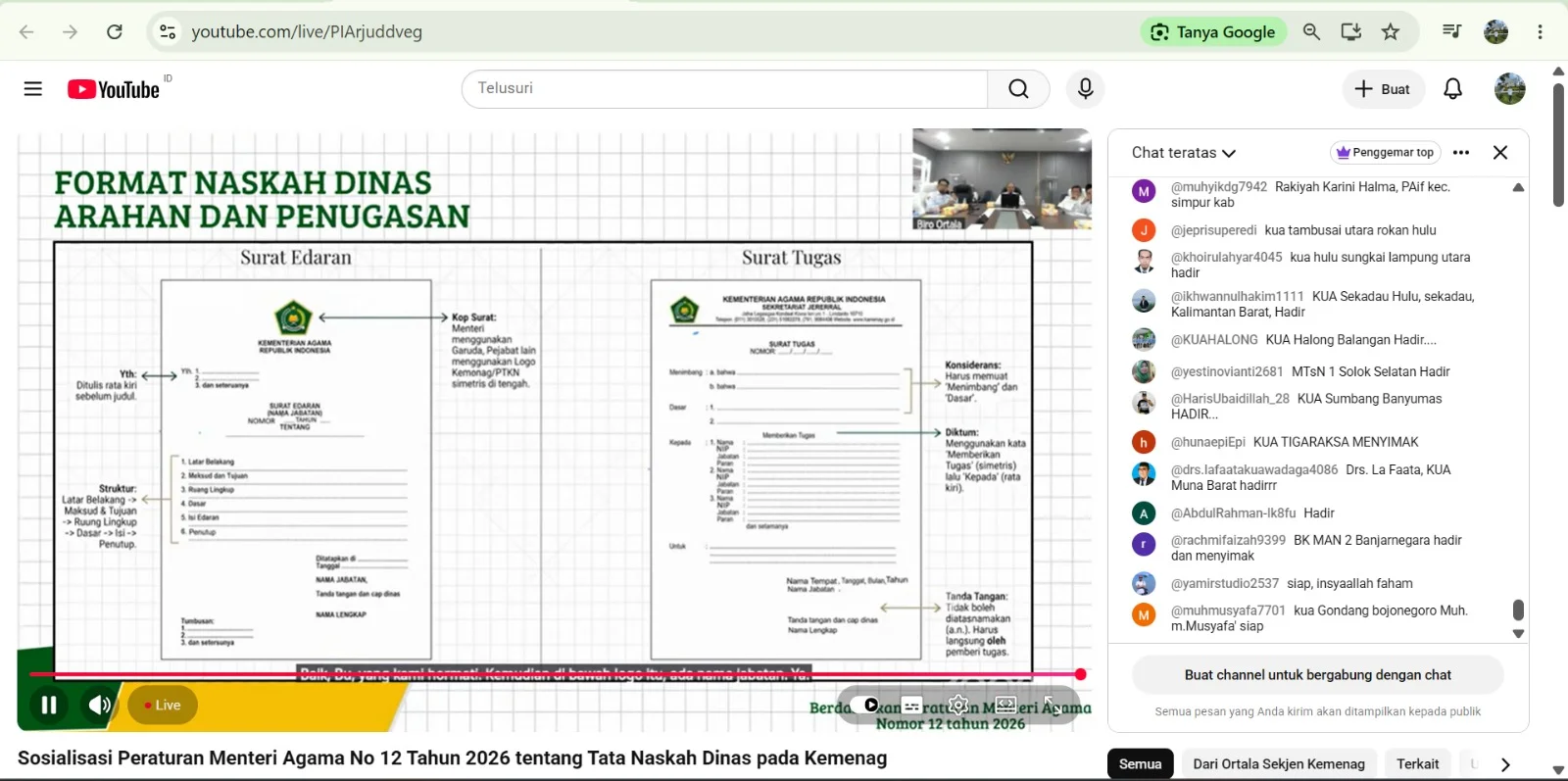The height and width of the screenshot is (781, 1568).
Task: Open @ikhwannulhakim1111 chat author
Action: tap(1237, 297)
